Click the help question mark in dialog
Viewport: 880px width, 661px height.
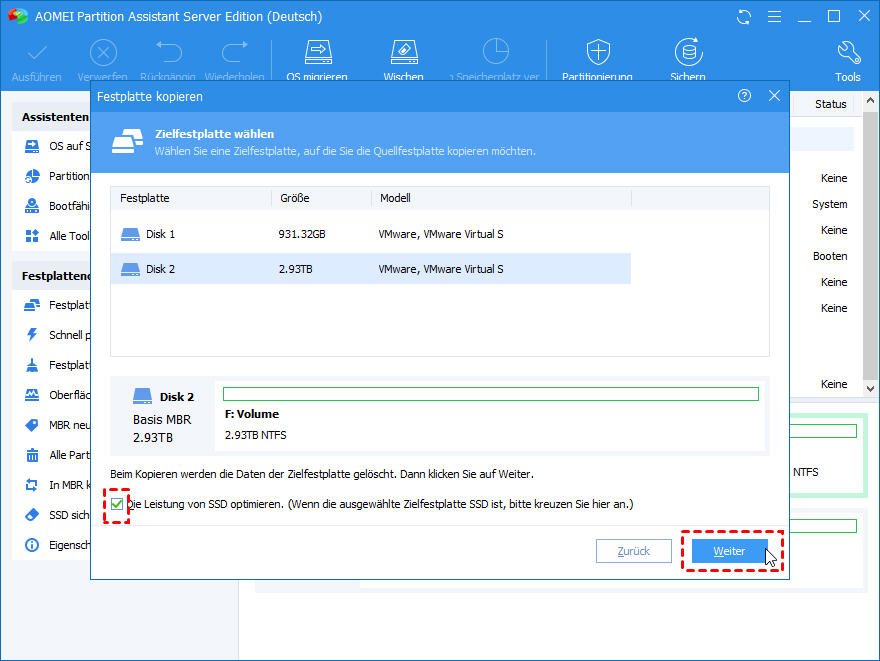pos(744,96)
